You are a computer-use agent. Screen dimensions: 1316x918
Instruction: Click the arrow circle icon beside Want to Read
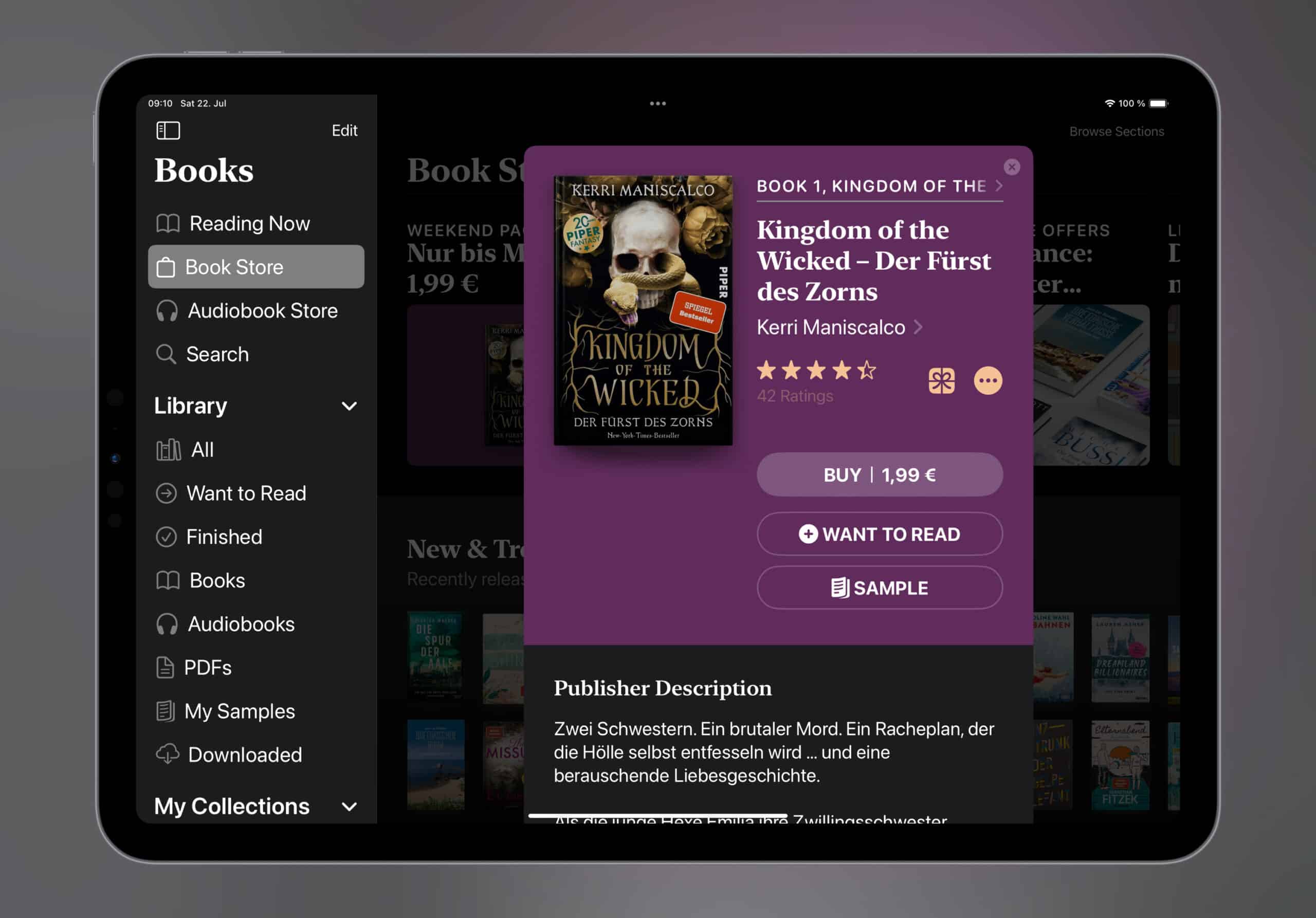coord(166,493)
